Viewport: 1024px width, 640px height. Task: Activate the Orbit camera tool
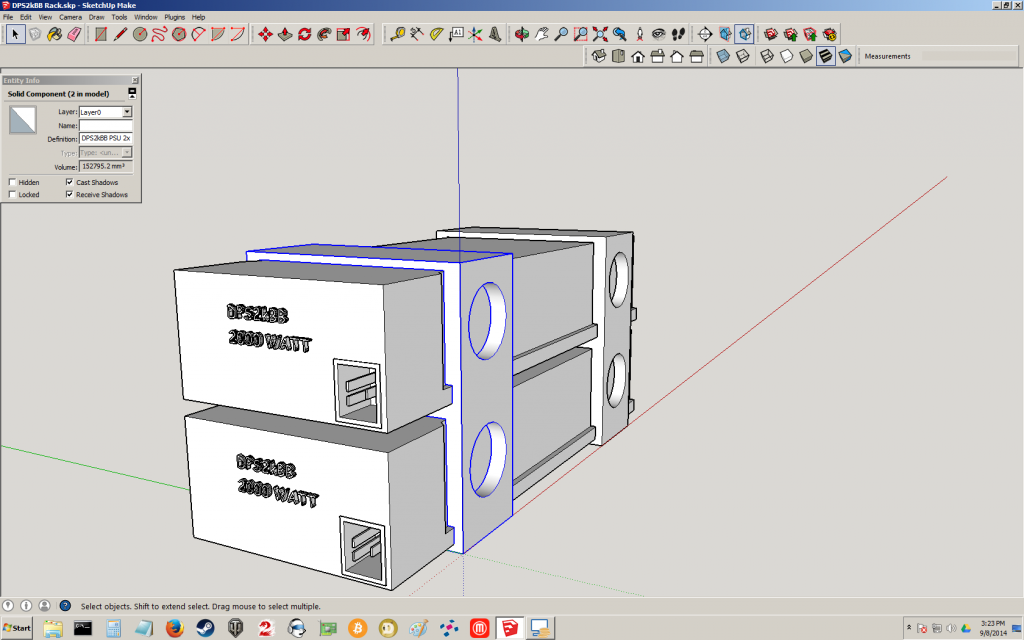(x=521, y=34)
